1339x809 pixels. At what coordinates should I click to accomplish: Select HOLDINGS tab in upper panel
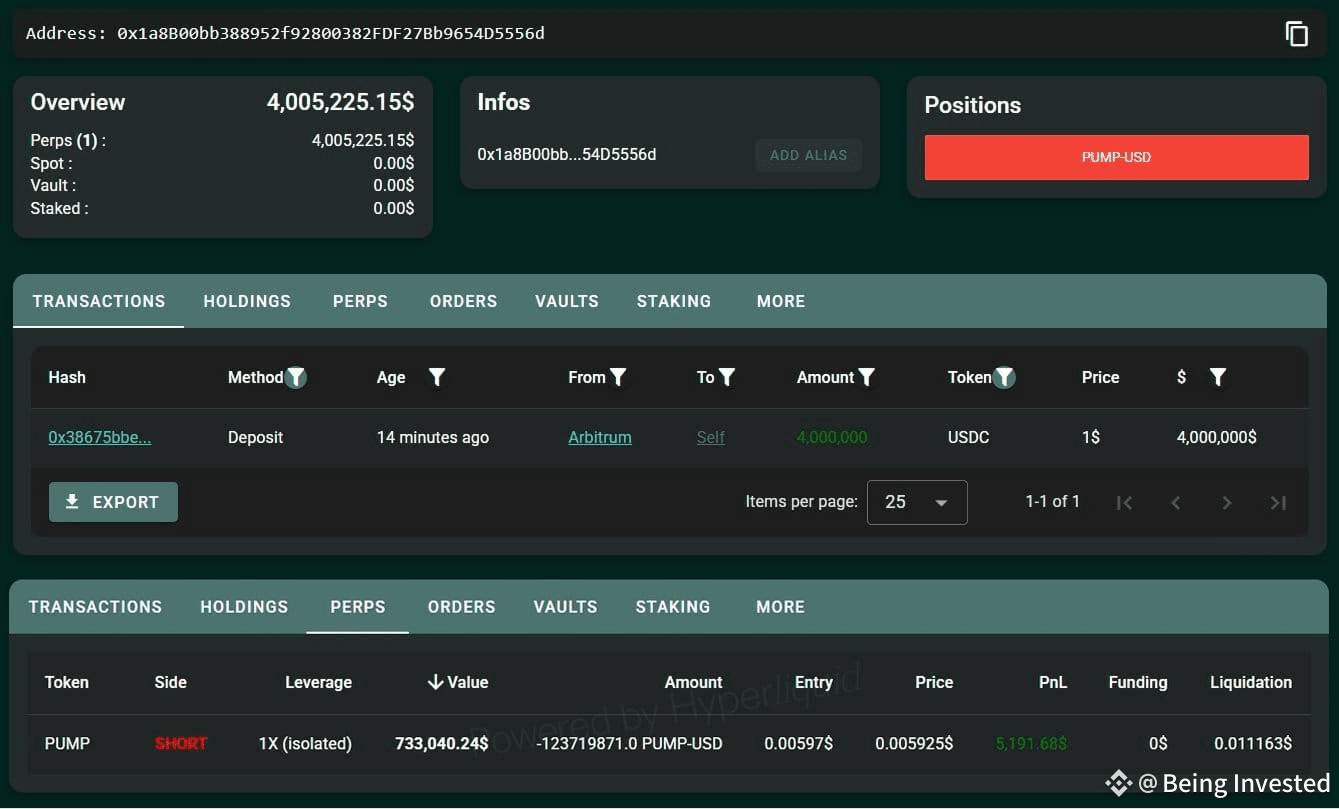point(247,301)
